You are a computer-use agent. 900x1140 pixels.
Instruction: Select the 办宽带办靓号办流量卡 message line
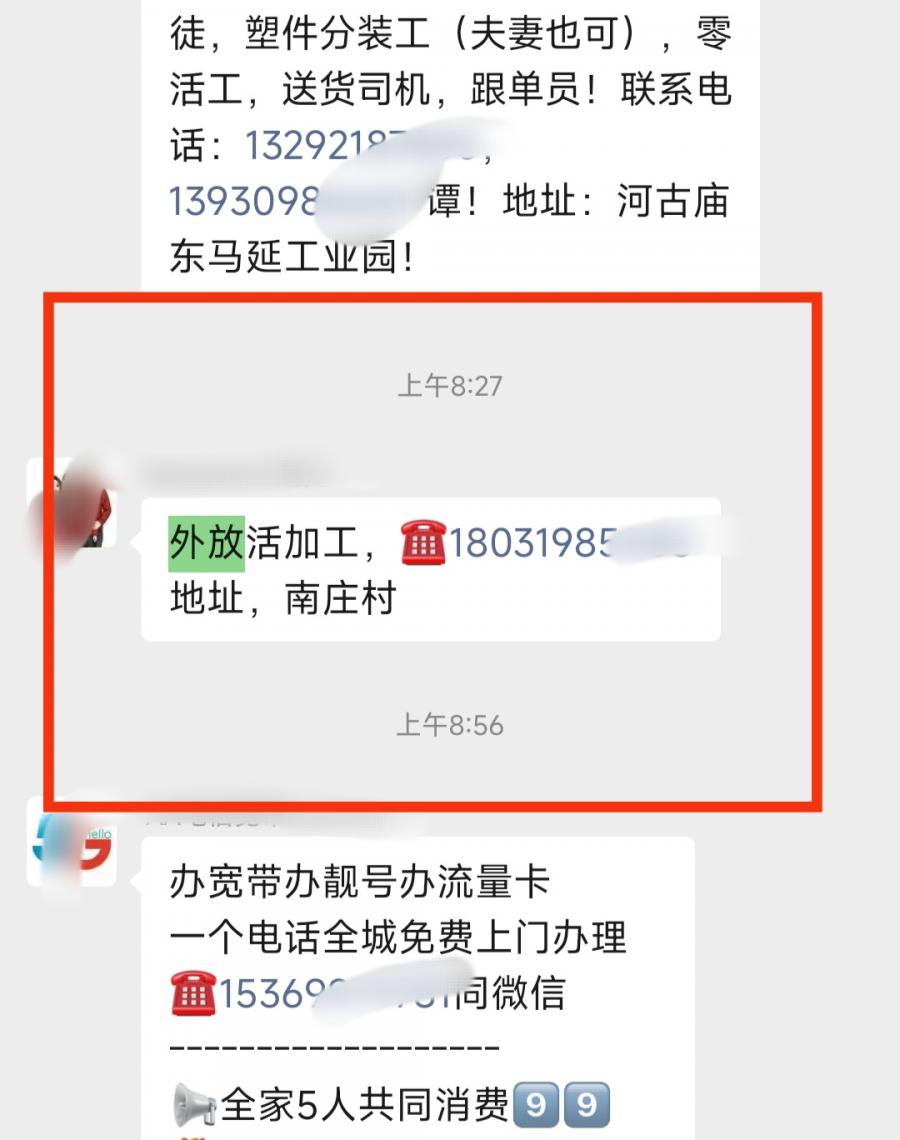(x=360, y=882)
